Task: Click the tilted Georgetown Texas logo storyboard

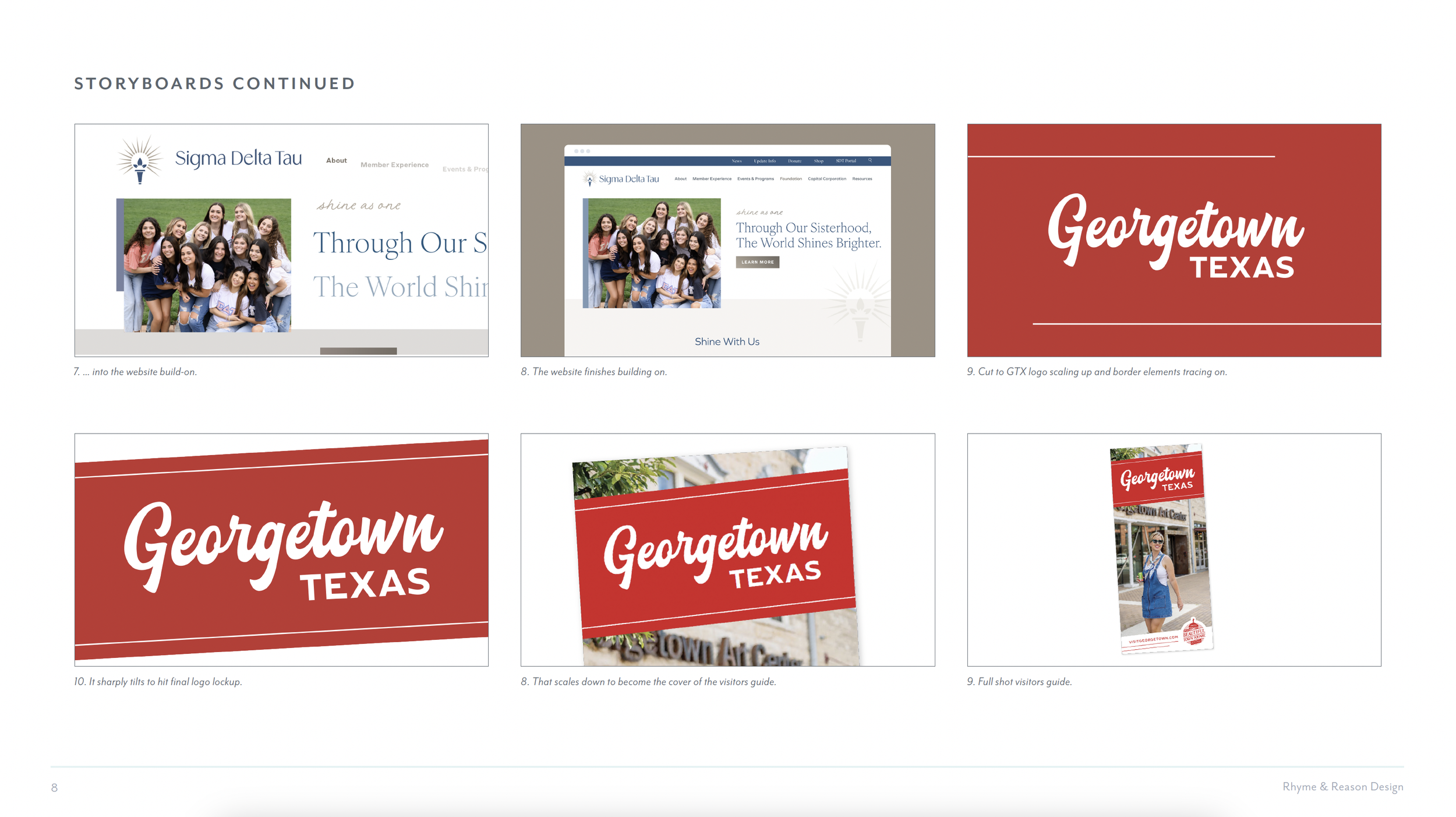Action: 281,550
